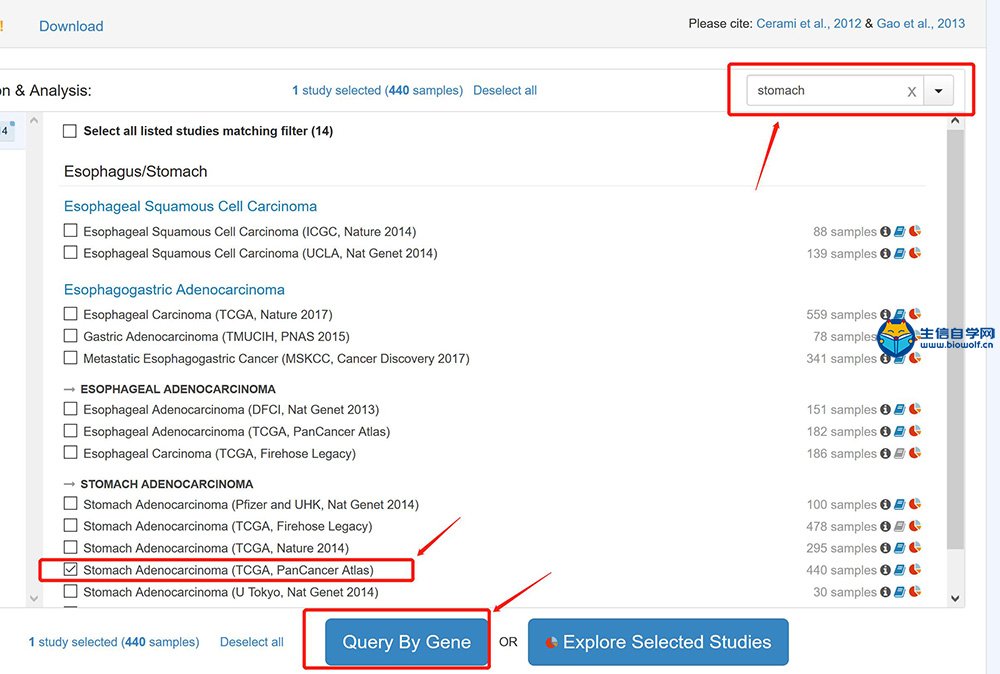Open PubMed book icon for UCLA study

[899, 253]
